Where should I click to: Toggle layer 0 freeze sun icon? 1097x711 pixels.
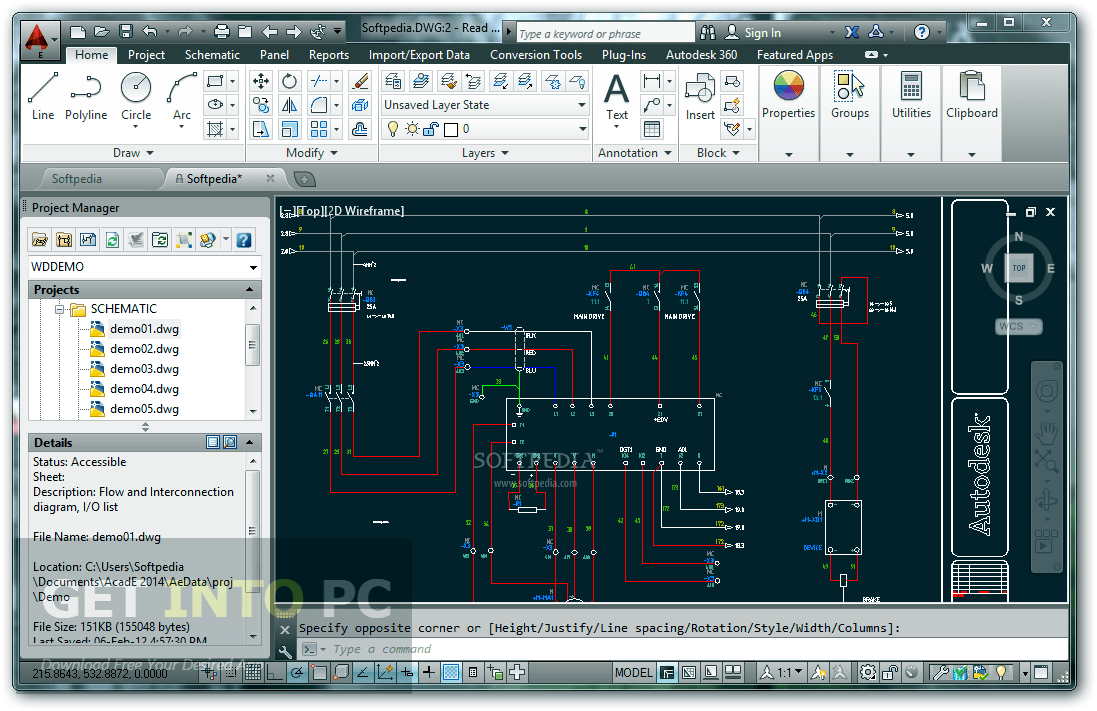(x=412, y=129)
